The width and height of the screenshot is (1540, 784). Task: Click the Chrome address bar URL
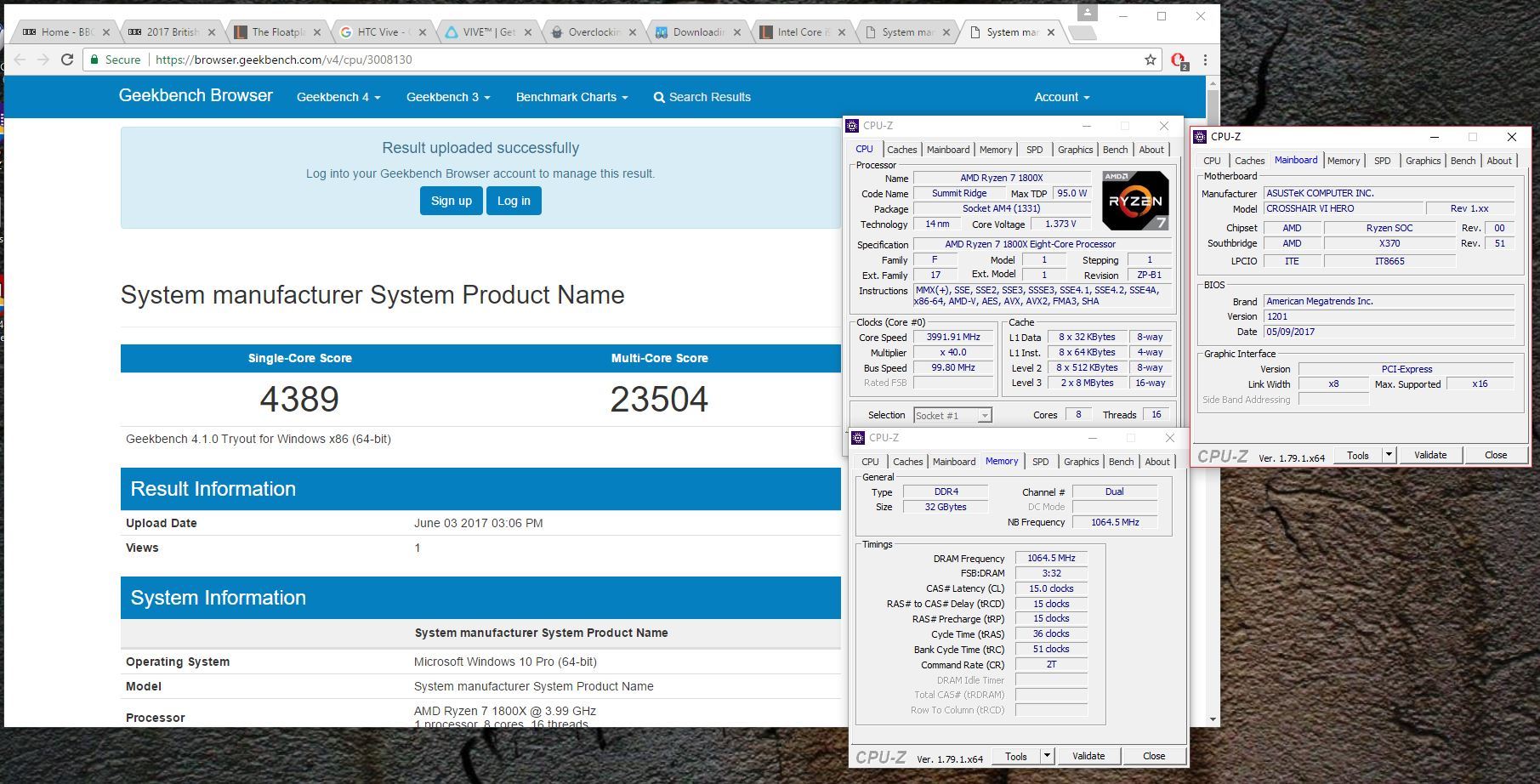click(x=284, y=60)
